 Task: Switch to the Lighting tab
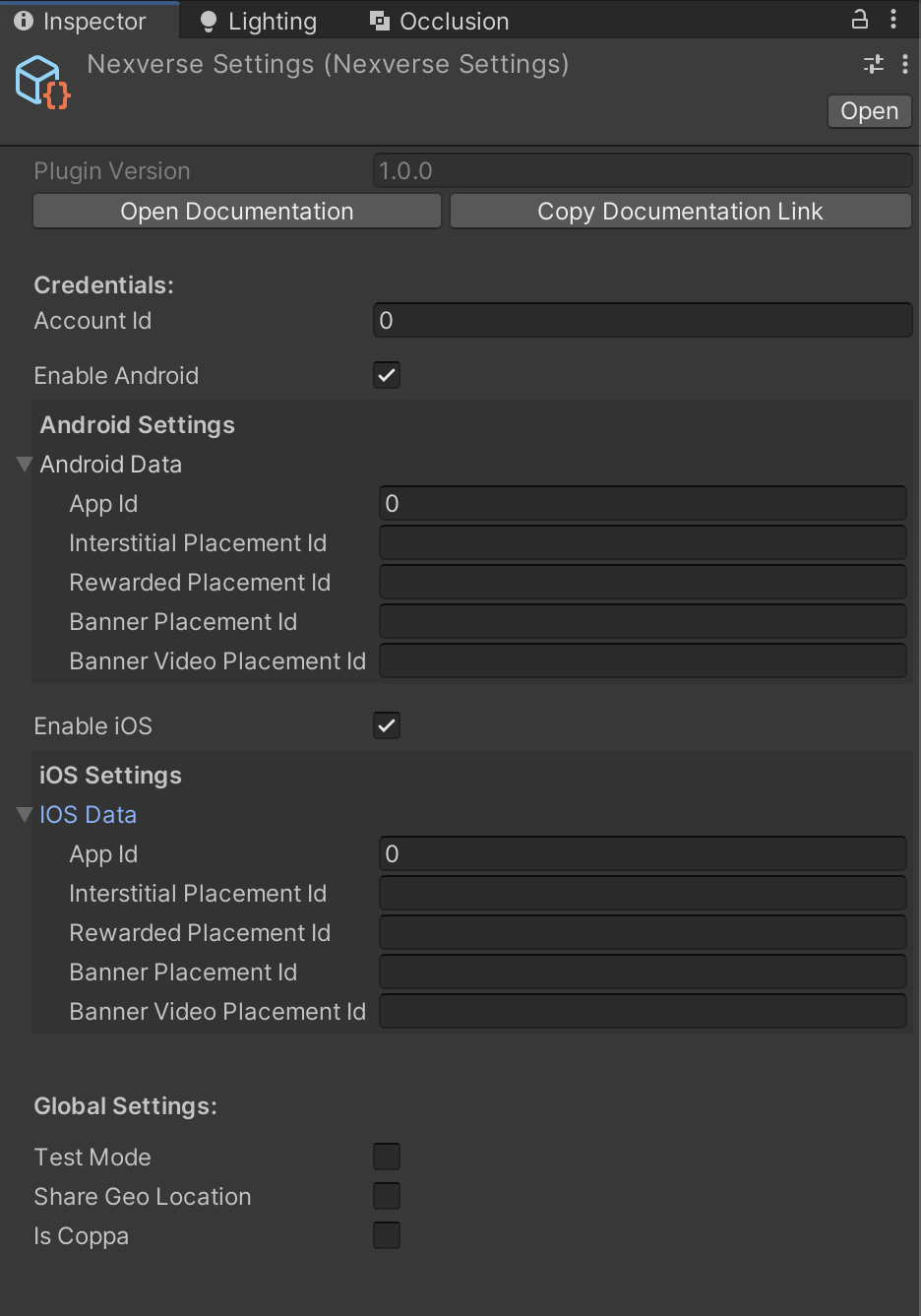[258, 20]
